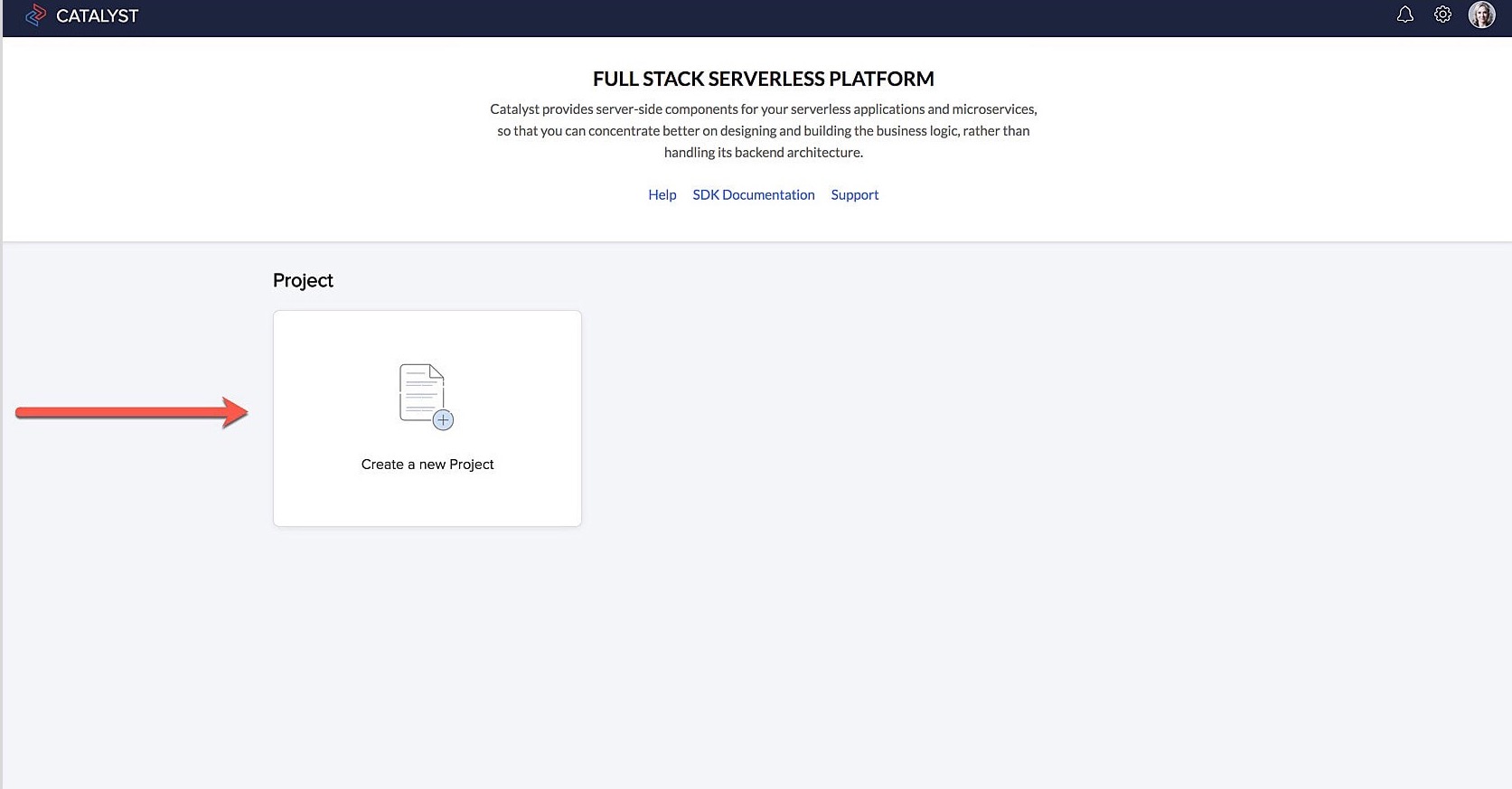Open the SDK Documentation link
The height and width of the screenshot is (789, 1512).
[754, 194]
